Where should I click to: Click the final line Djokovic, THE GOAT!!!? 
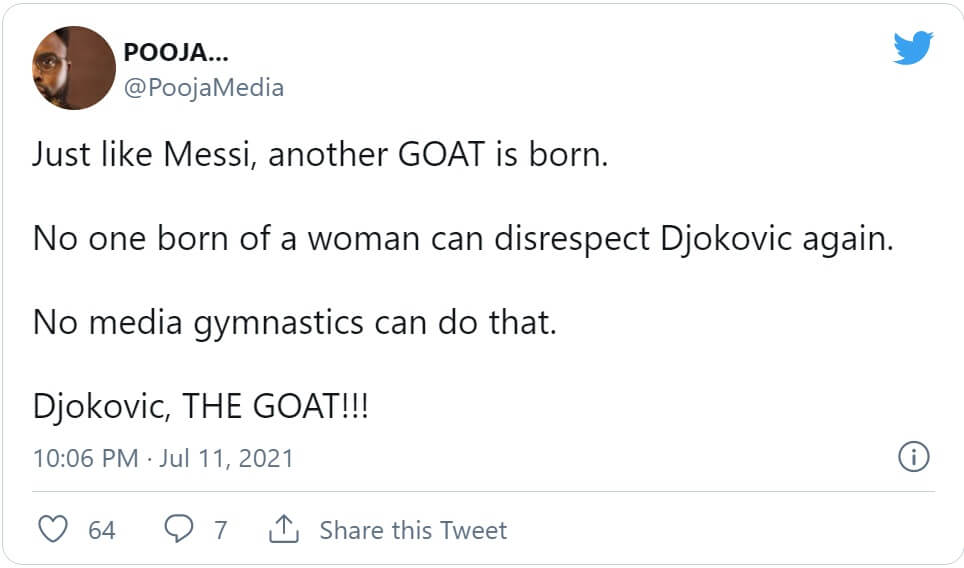click(x=200, y=408)
